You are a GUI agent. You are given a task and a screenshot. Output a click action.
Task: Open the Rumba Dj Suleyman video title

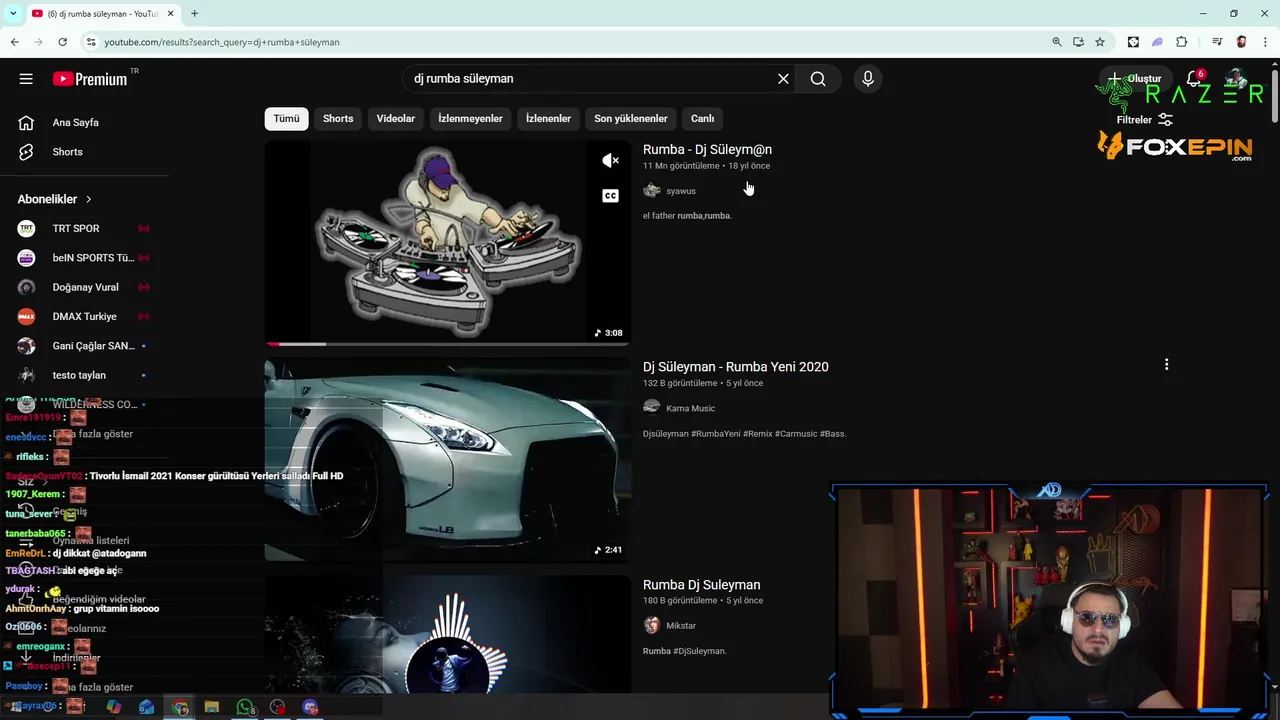[x=702, y=585]
